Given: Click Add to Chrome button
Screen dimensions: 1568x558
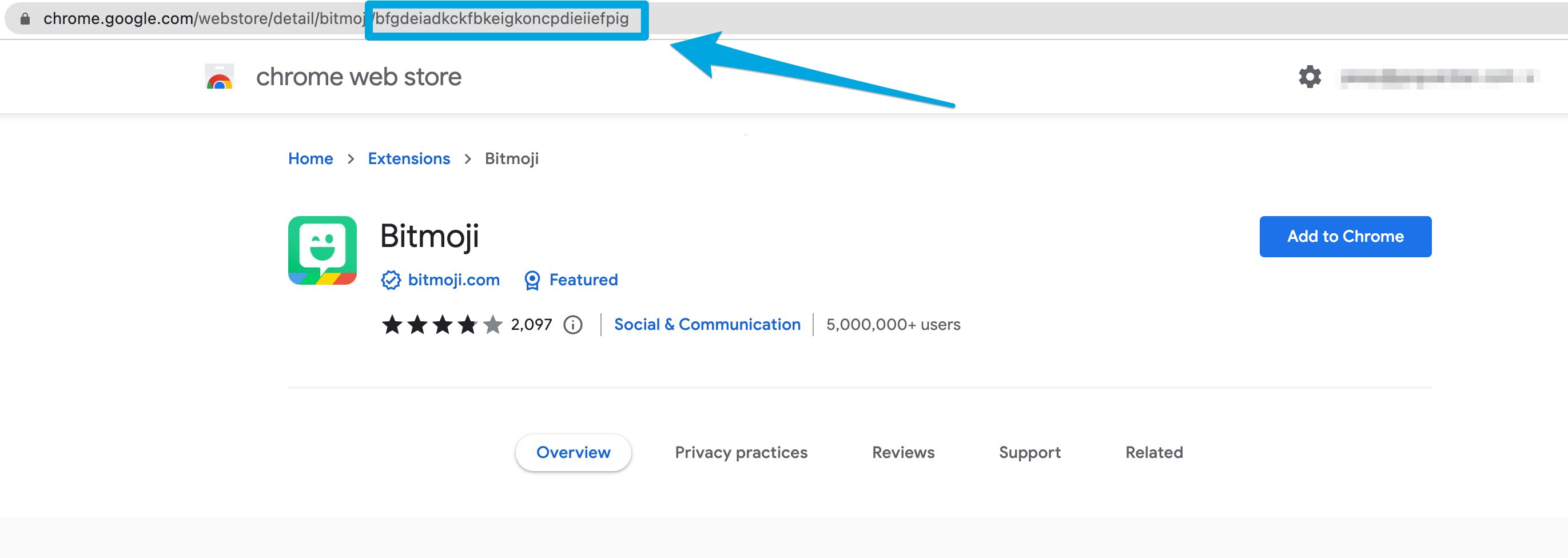Looking at the screenshot, I should tap(1345, 237).
